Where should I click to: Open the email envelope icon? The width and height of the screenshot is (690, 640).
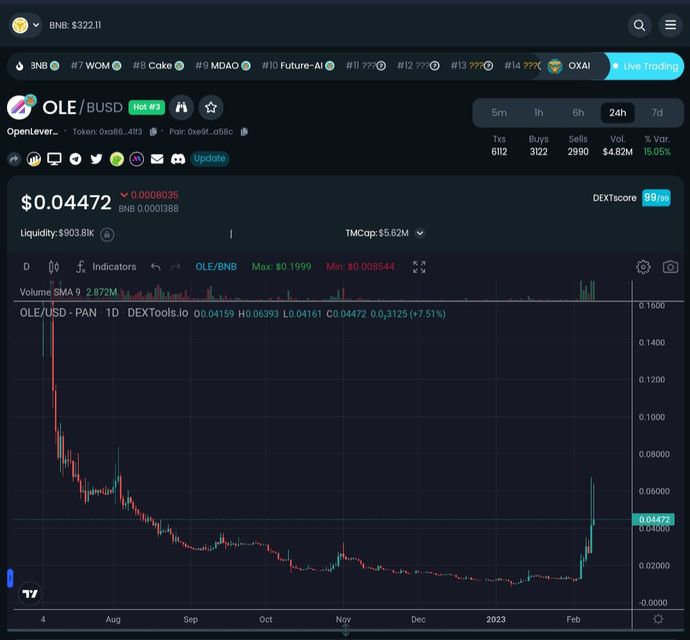coord(157,159)
